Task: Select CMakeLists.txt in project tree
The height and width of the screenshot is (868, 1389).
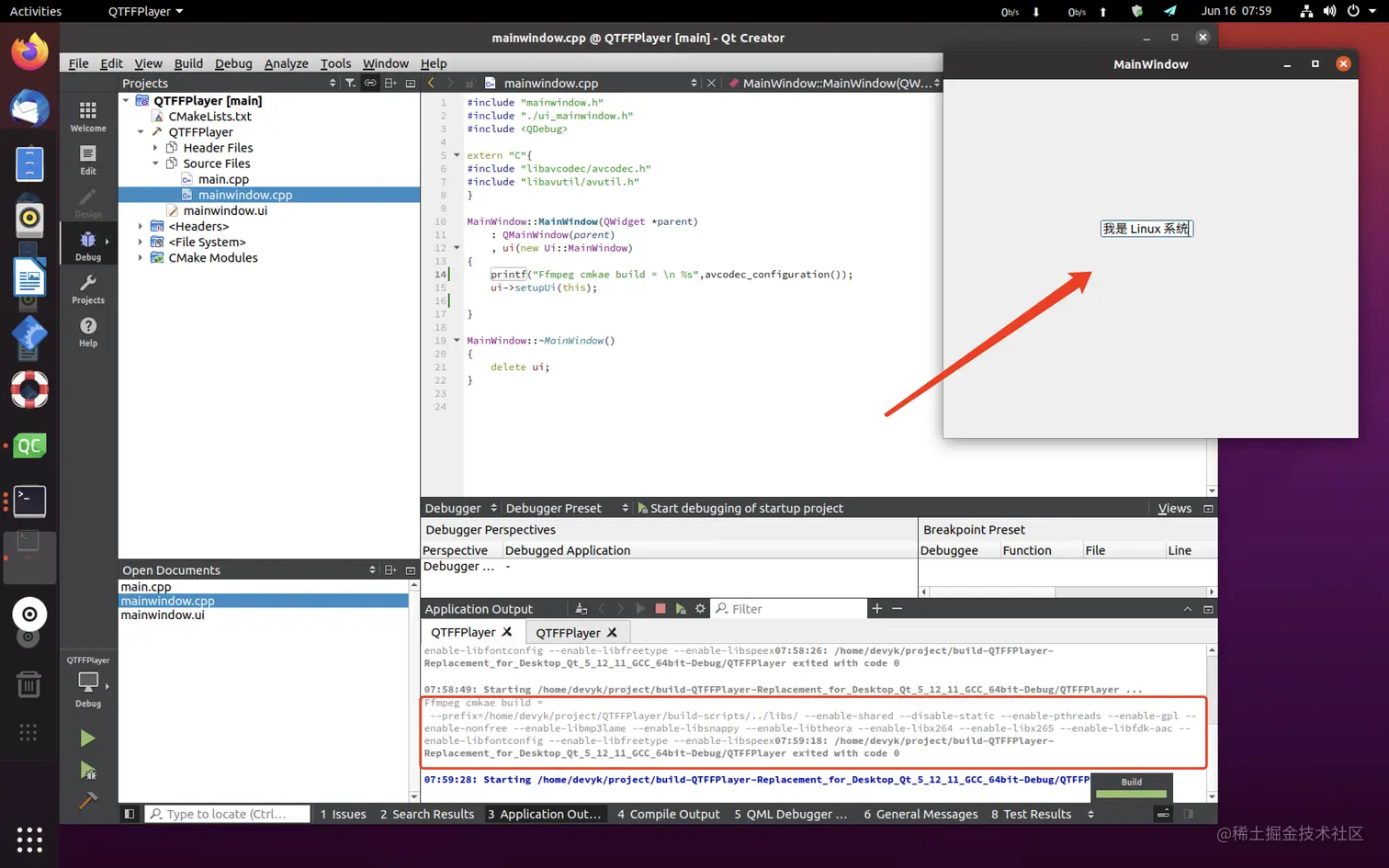Action: [x=209, y=117]
